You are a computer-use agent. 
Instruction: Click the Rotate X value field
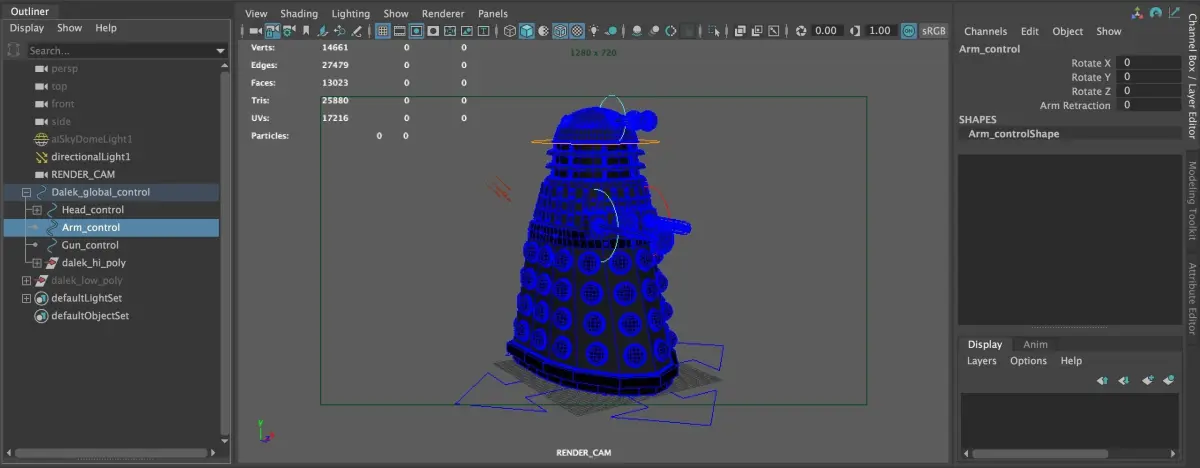click(x=1149, y=63)
